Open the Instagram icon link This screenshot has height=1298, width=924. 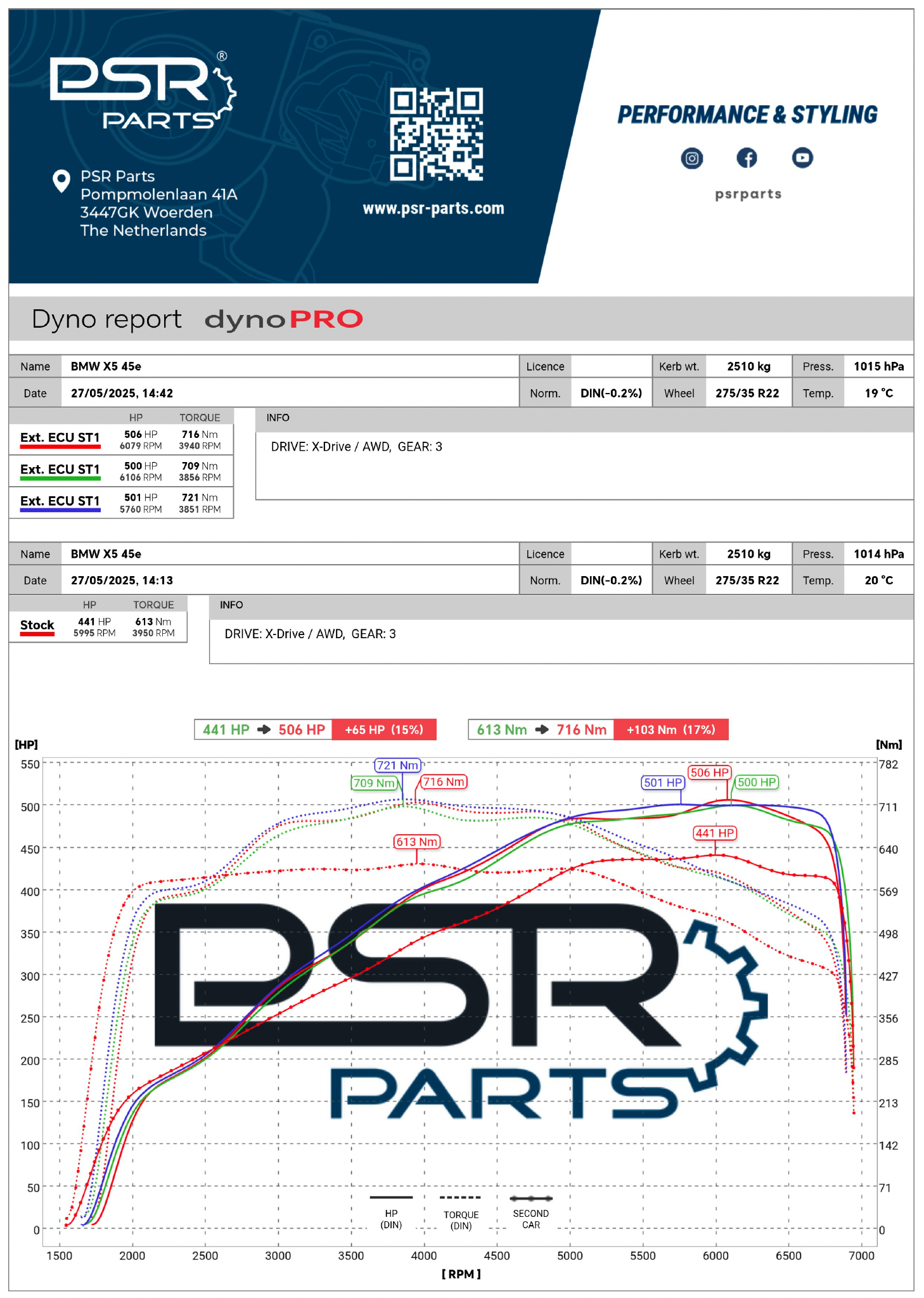(x=691, y=158)
